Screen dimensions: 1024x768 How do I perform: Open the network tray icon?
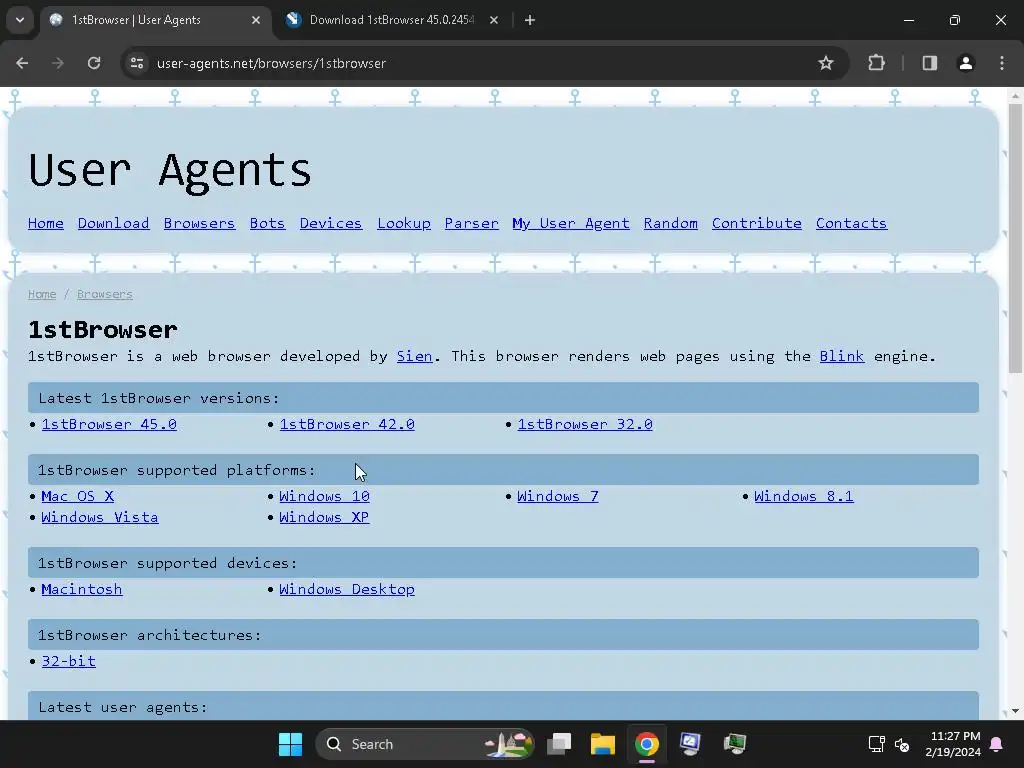click(x=876, y=744)
